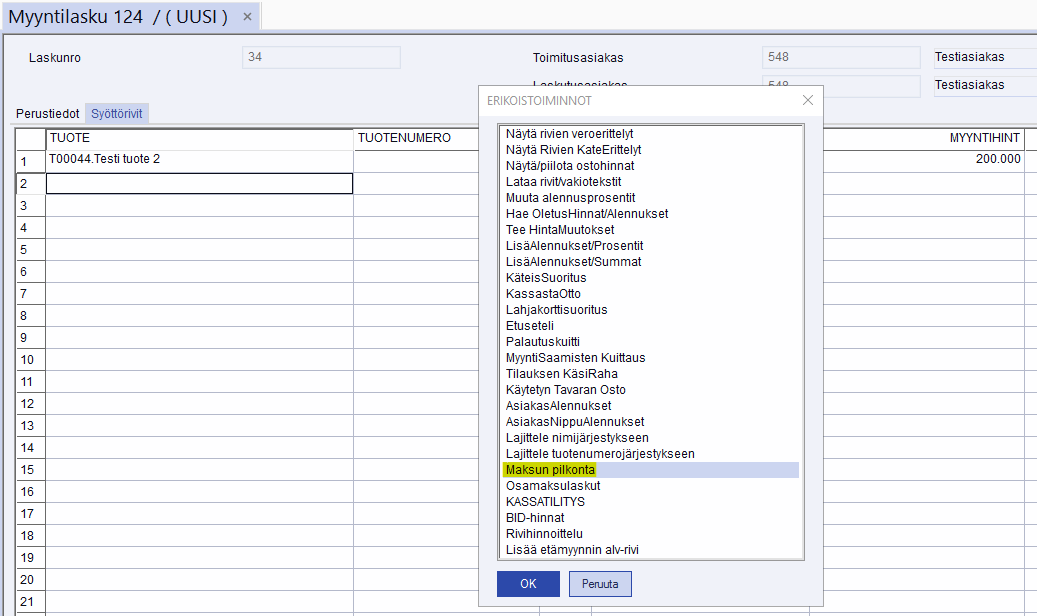Close the Myyntilasku 124 tab
Viewport: 1037px width, 616px height.
click(x=247, y=17)
